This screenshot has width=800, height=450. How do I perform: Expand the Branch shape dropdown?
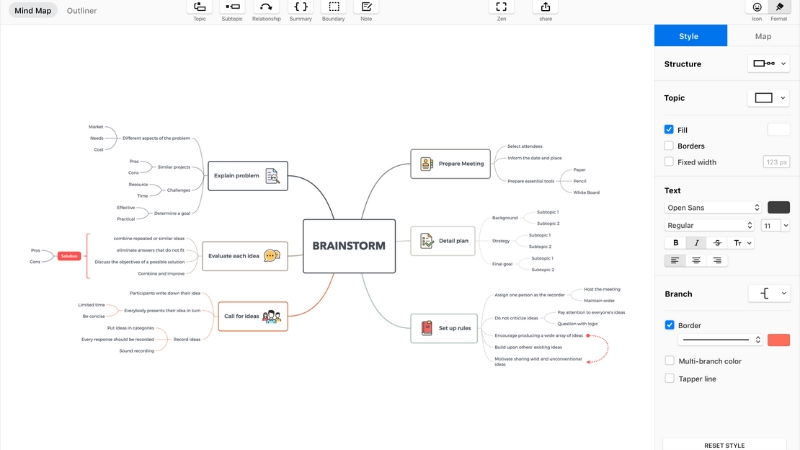[x=768, y=294]
